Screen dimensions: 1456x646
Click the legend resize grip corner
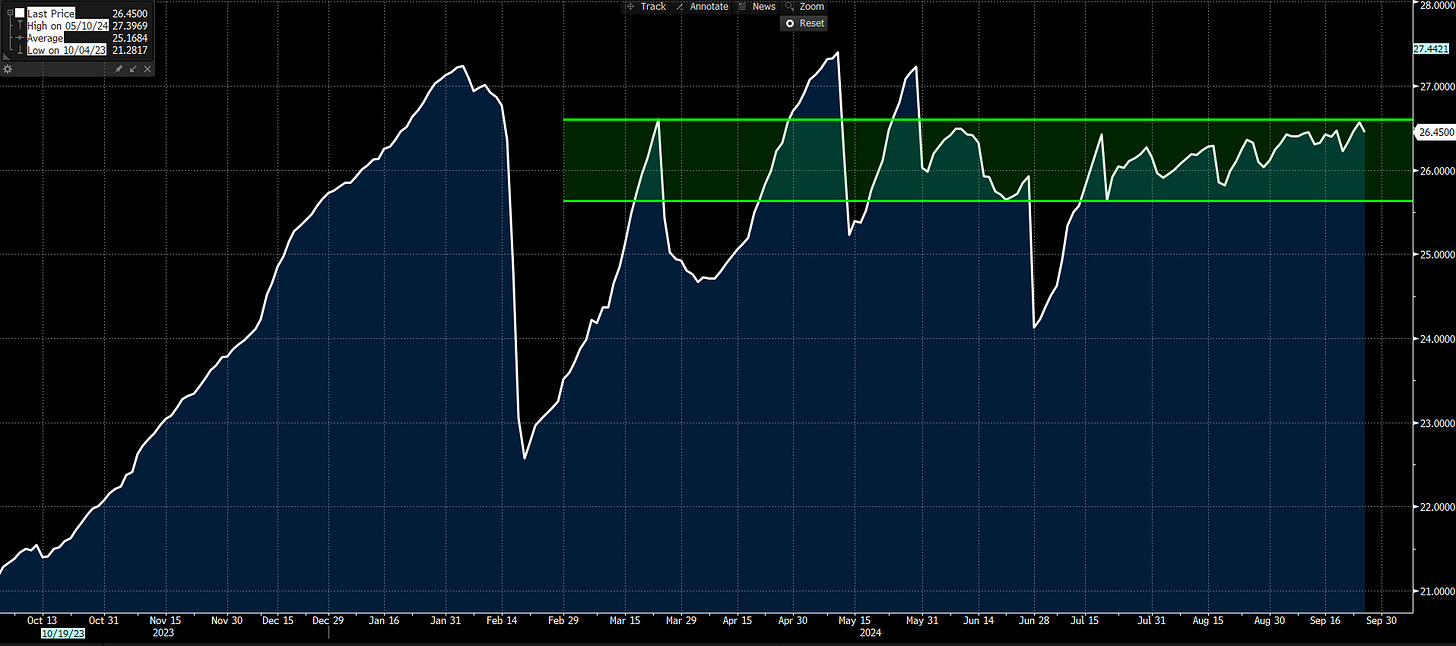[x=6, y=57]
